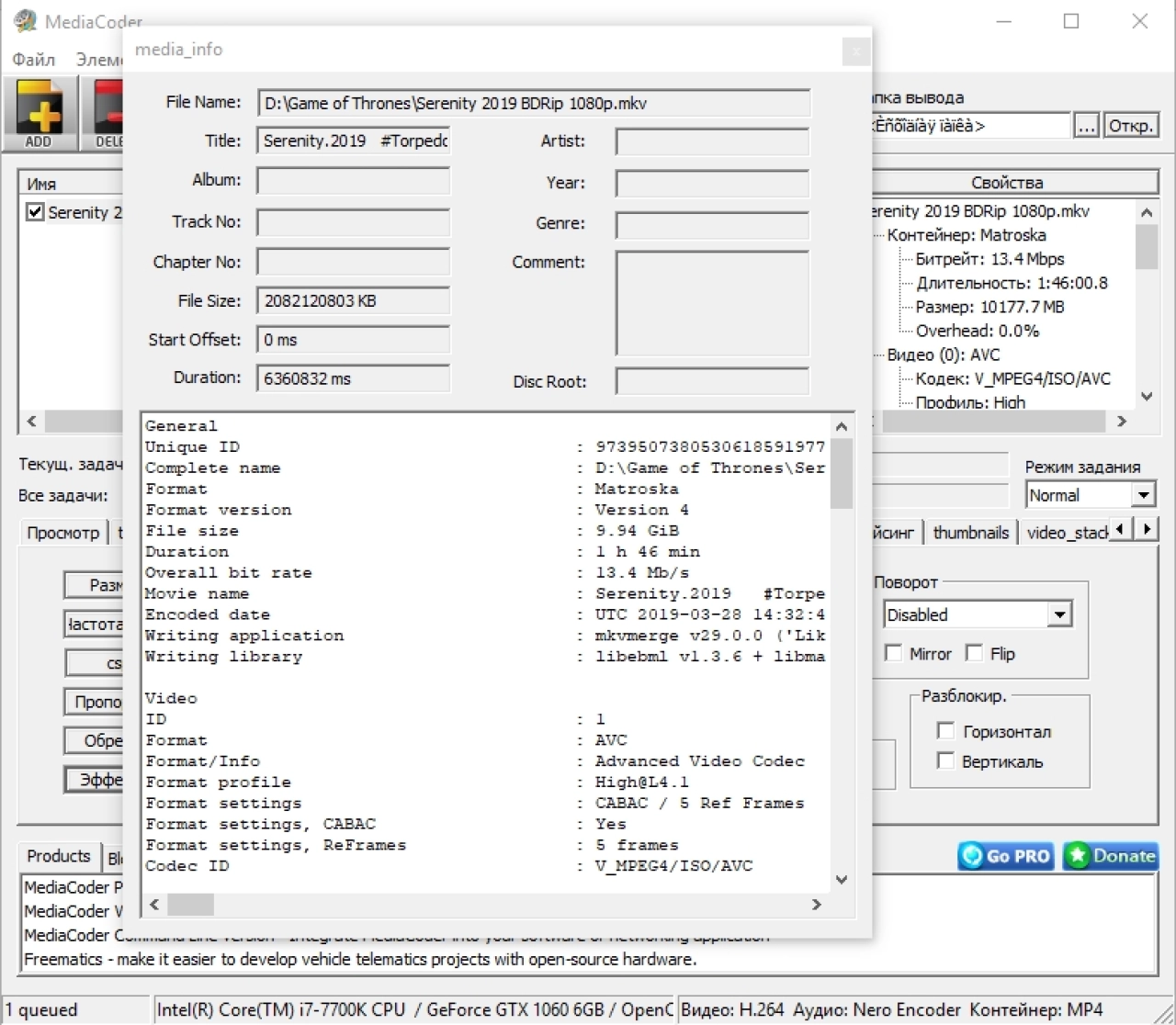
Task: Select Длительность: 1:46:00.8 tree row
Action: click(x=1012, y=283)
